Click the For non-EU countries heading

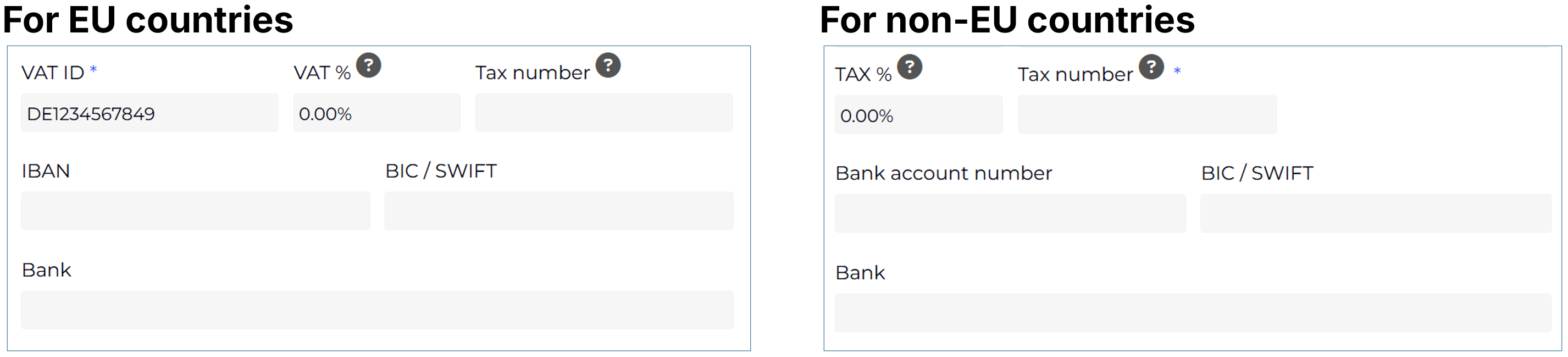click(x=1007, y=20)
